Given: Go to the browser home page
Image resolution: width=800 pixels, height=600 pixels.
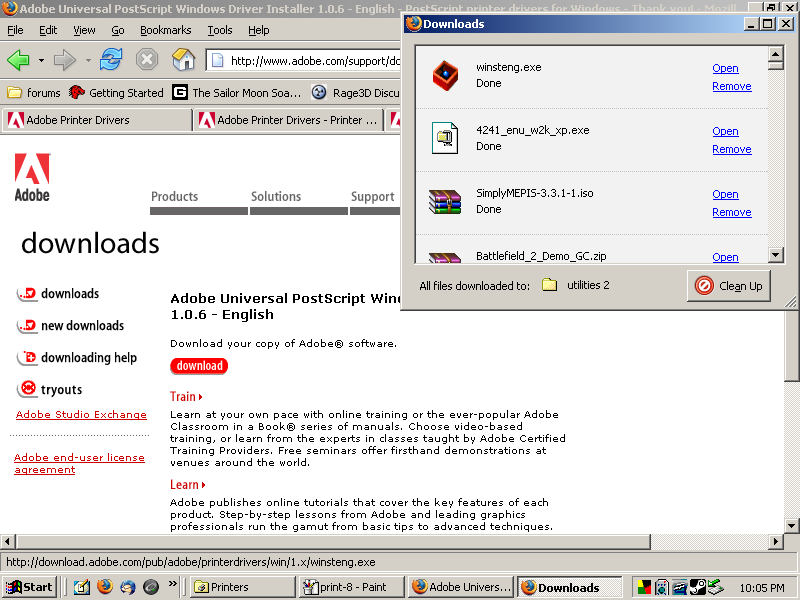Looking at the screenshot, I should coord(183,60).
